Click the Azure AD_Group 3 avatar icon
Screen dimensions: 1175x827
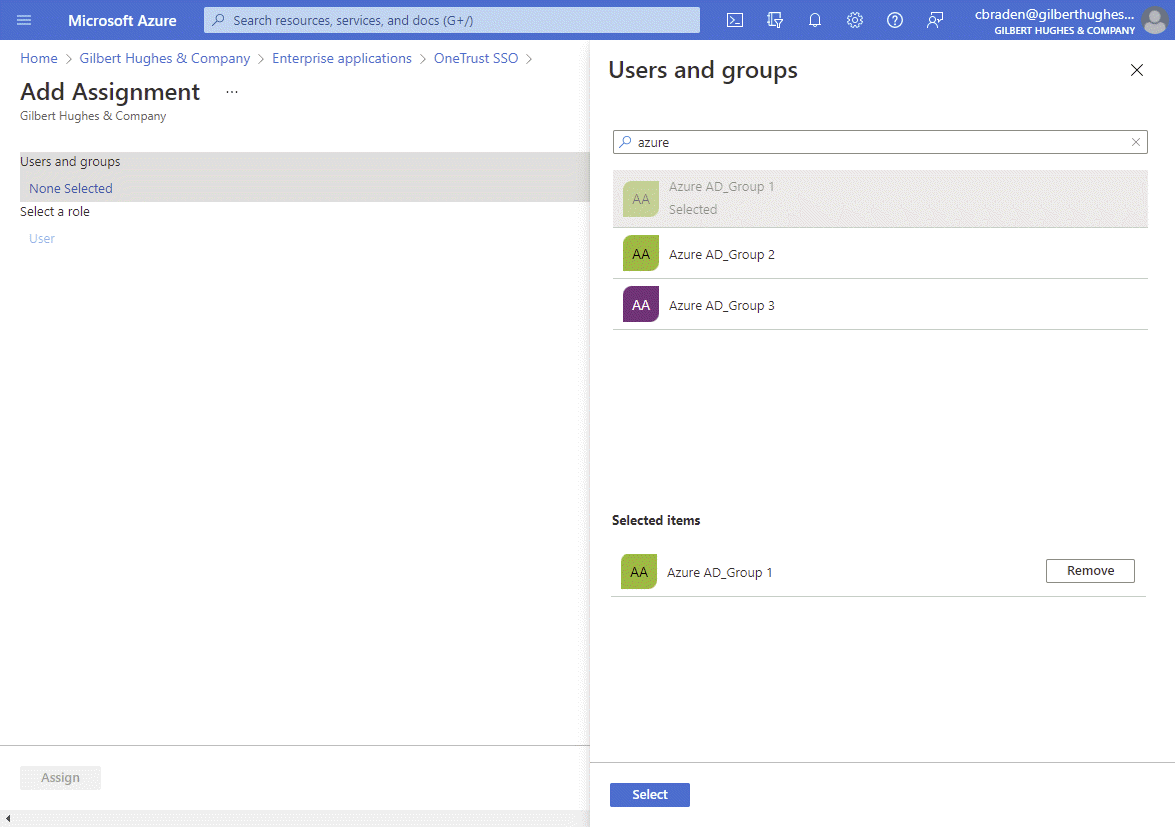point(640,304)
